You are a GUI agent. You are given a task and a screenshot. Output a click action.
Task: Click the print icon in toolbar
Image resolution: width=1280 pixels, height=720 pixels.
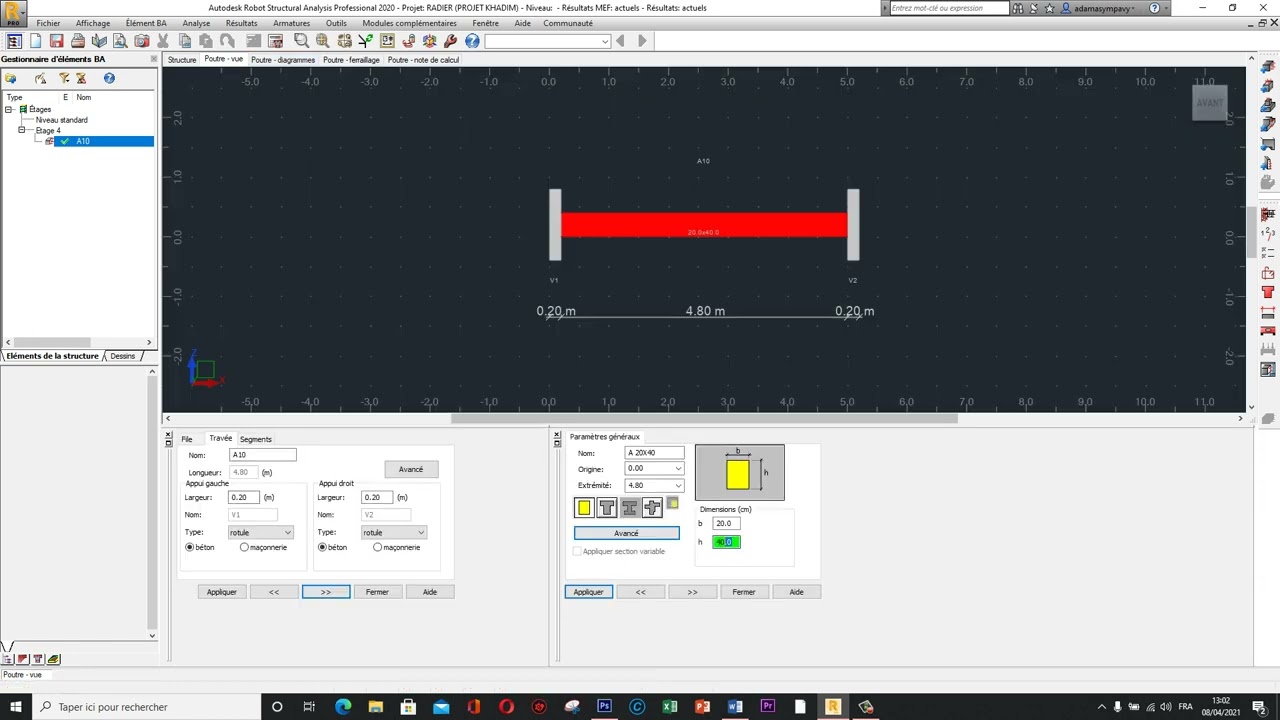tap(78, 41)
